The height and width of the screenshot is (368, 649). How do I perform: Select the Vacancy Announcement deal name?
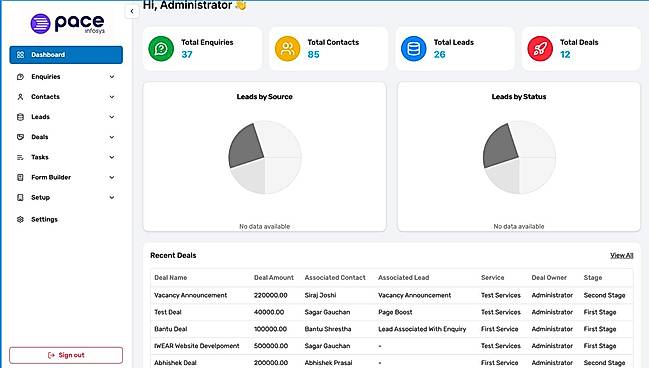190,296
